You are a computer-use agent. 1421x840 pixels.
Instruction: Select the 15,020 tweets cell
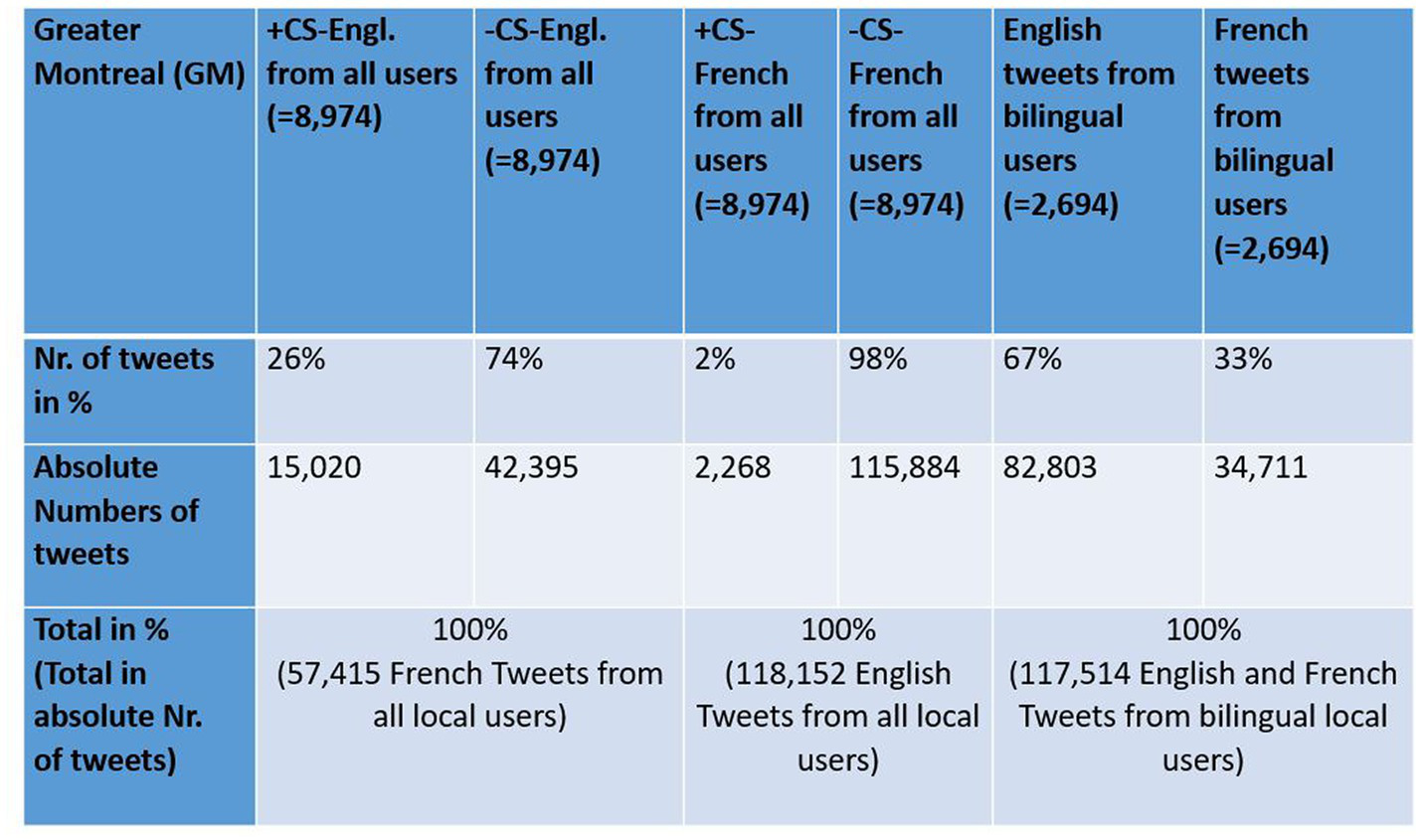pos(314,468)
